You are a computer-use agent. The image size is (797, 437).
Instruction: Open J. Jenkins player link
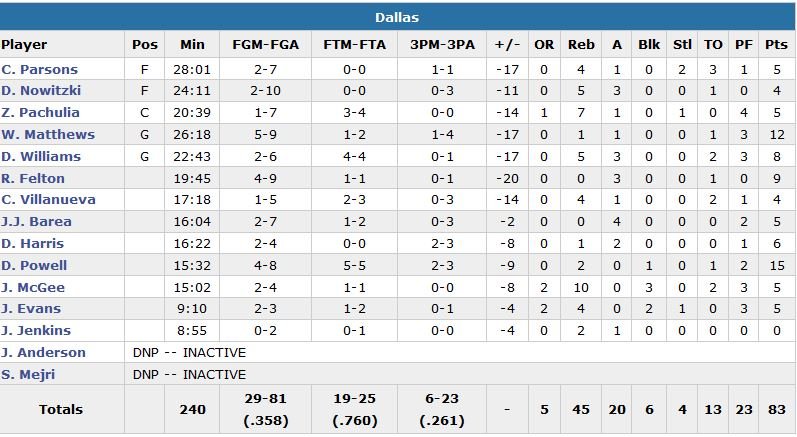[35, 331]
